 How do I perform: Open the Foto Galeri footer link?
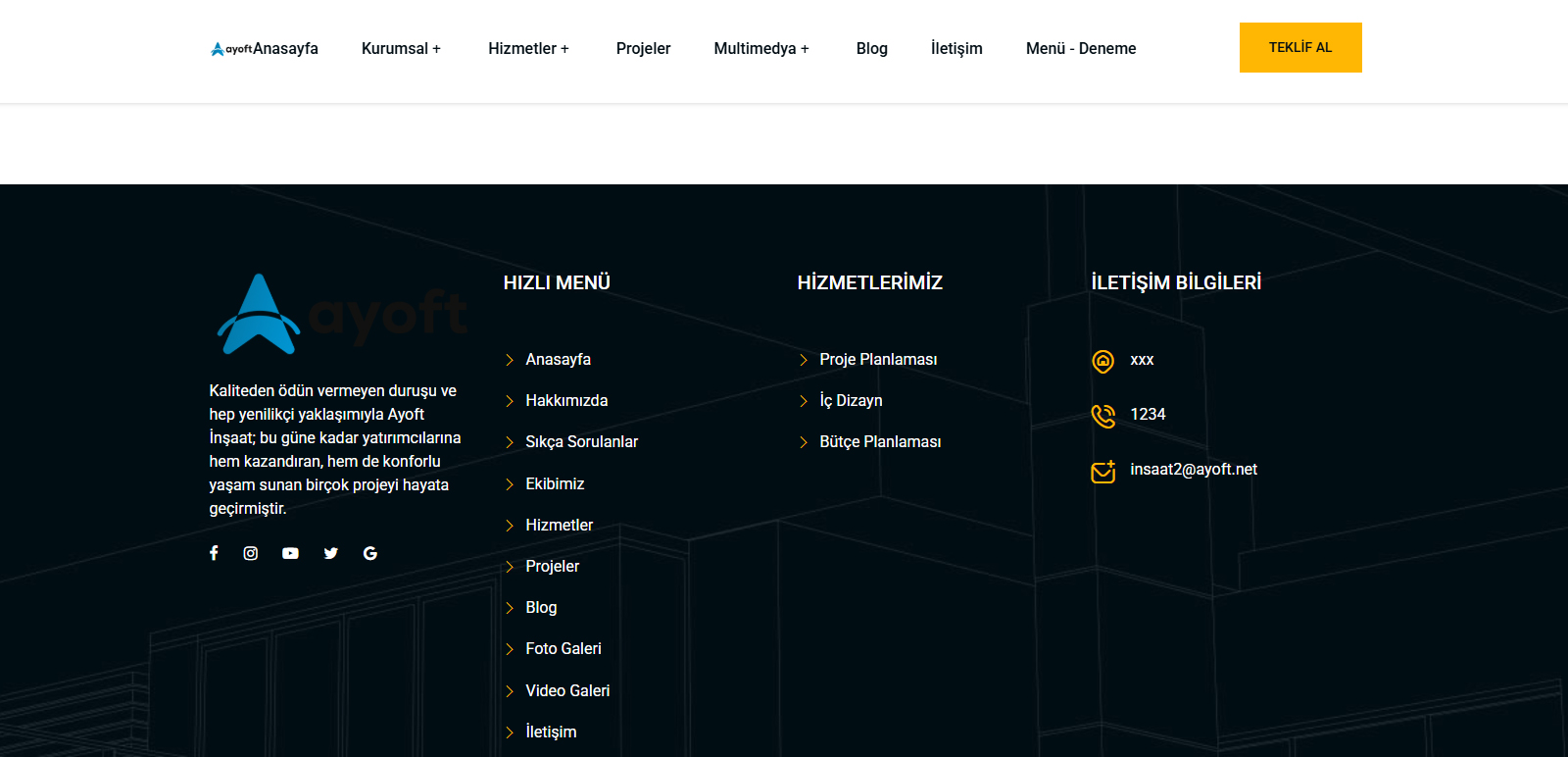(x=563, y=649)
